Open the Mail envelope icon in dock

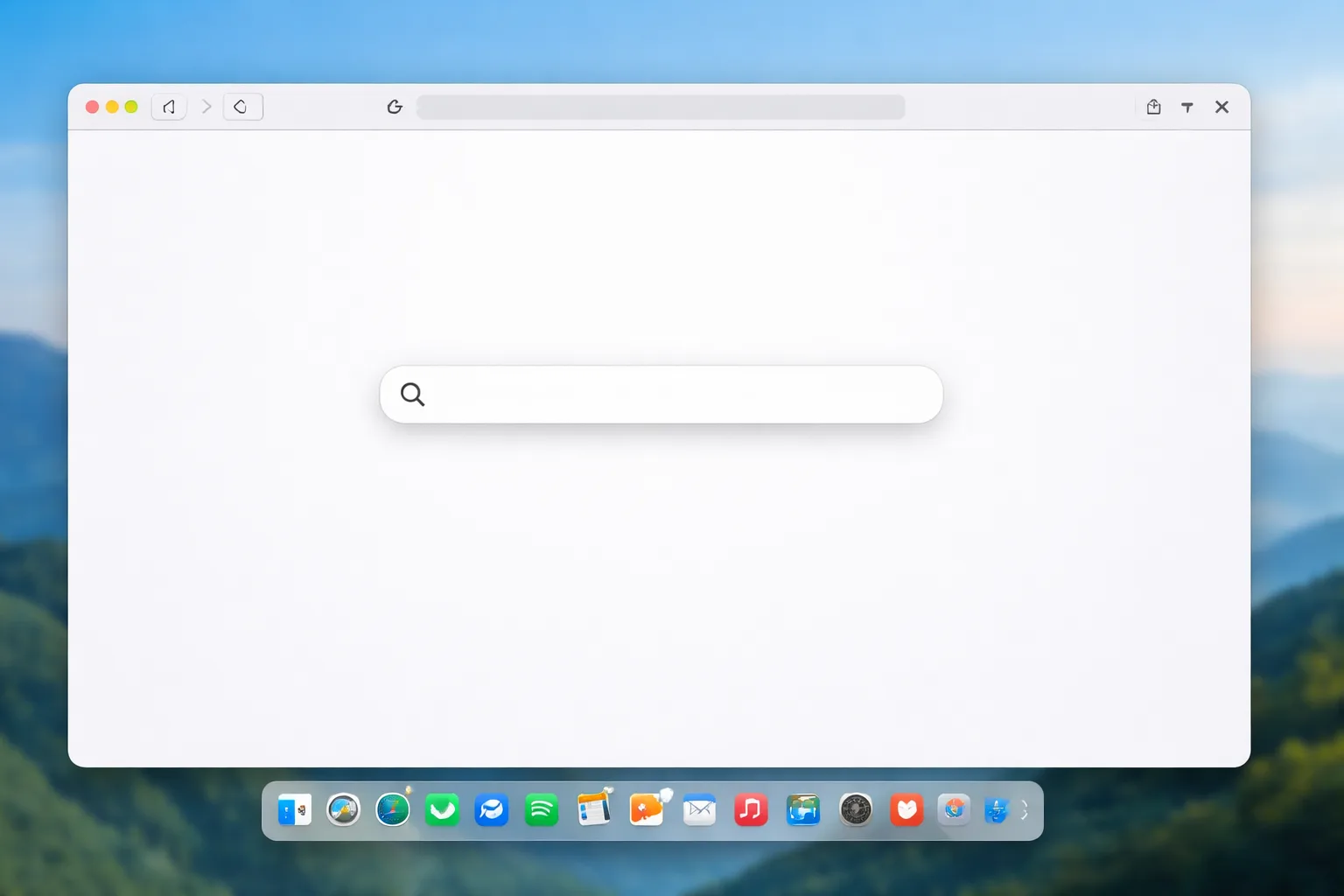click(699, 810)
